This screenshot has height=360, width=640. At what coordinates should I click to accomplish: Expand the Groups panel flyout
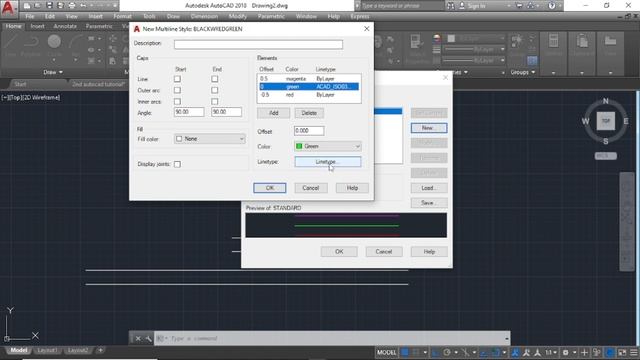[523, 72]
